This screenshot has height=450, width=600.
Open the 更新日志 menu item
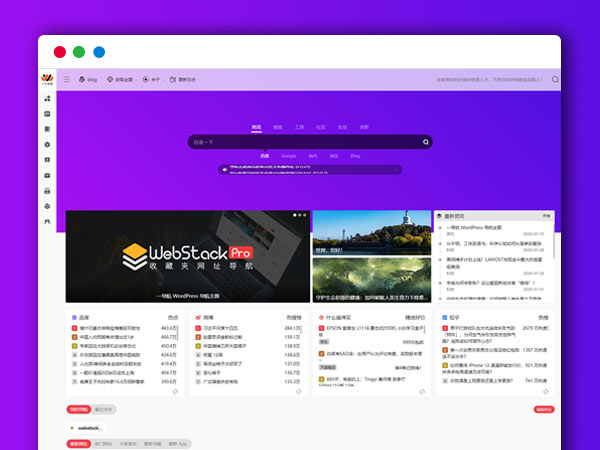[x=183, y=79]
